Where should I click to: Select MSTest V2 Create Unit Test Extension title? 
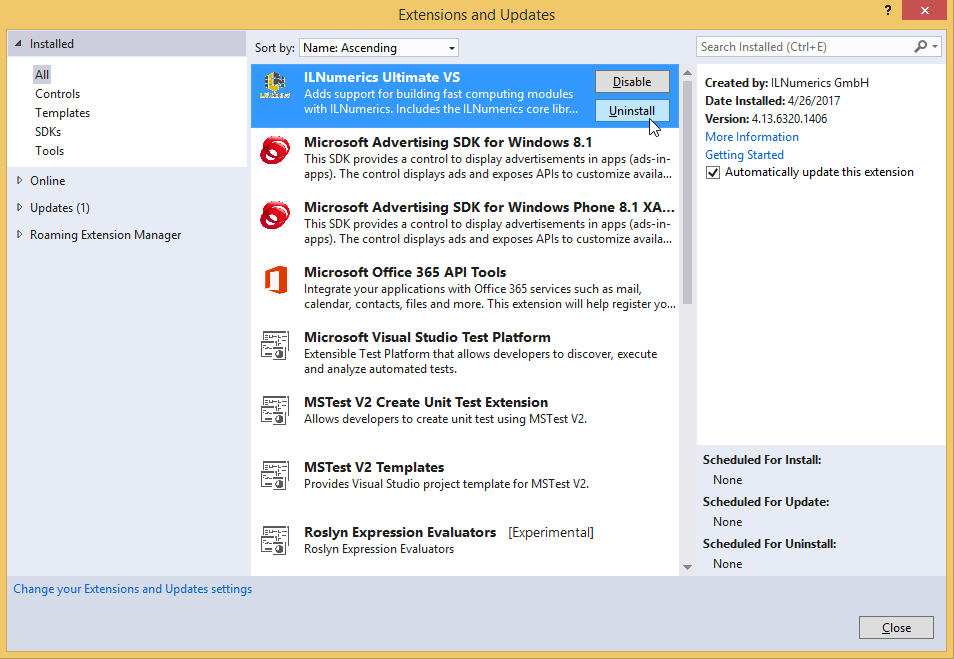pos(426,402)
